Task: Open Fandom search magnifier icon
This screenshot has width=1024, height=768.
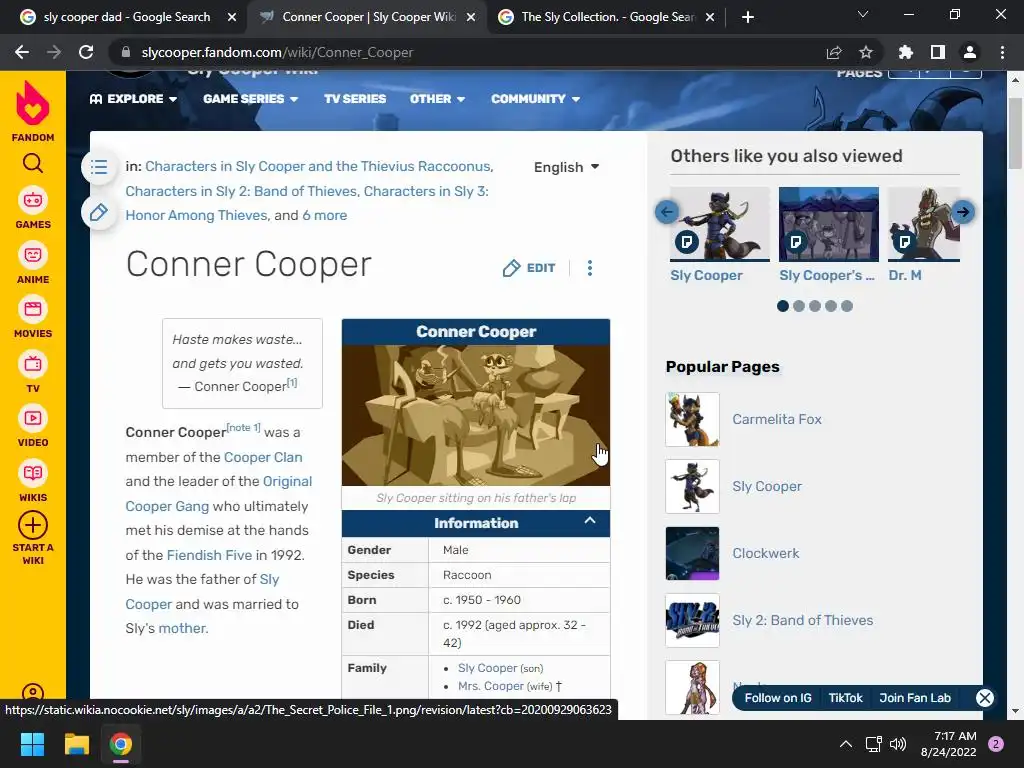Action: pos(33,163)
